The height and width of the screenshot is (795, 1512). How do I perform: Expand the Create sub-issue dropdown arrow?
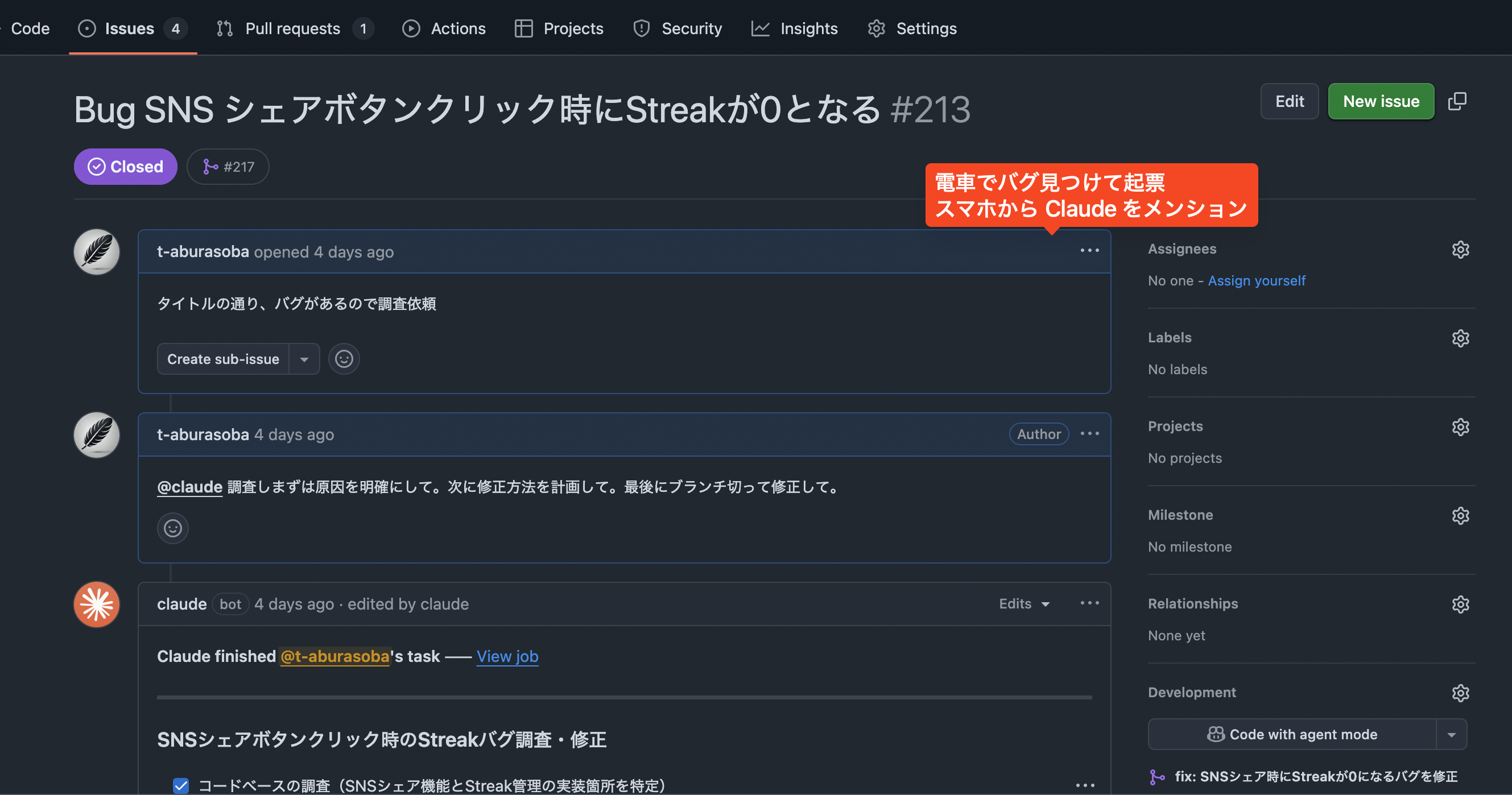click(x=304, y=359)
